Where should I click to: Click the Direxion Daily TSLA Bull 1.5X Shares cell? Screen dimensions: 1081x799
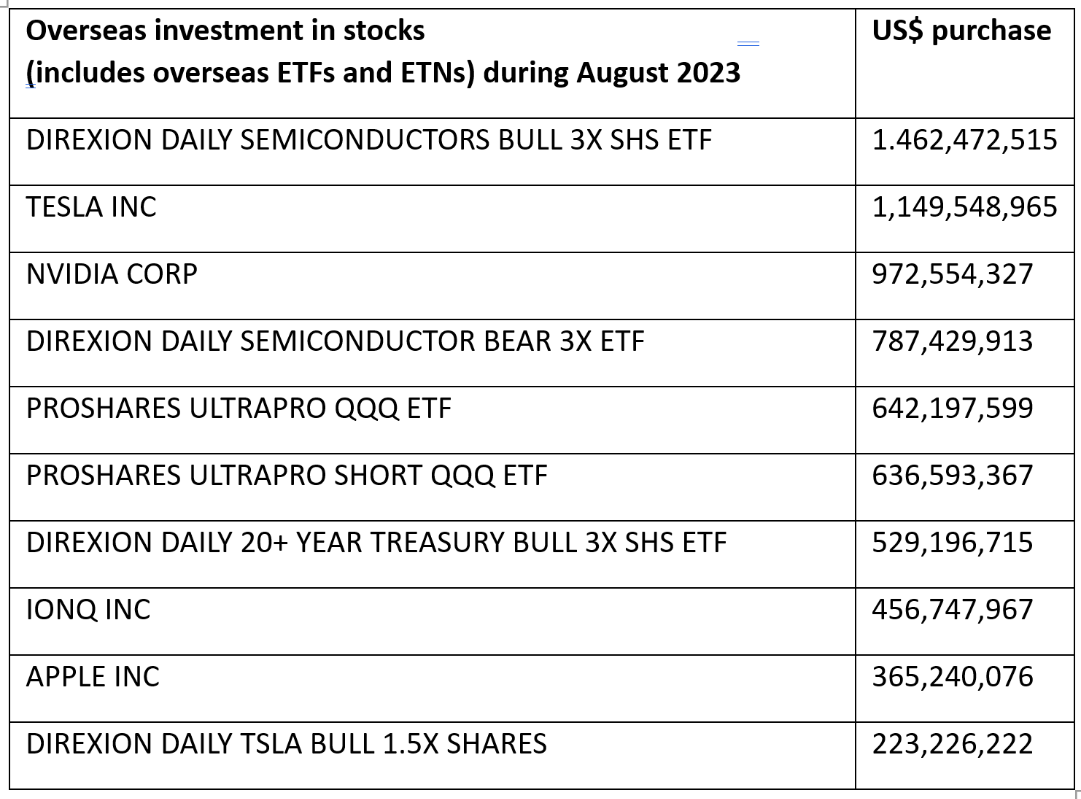tap(286, 744)
